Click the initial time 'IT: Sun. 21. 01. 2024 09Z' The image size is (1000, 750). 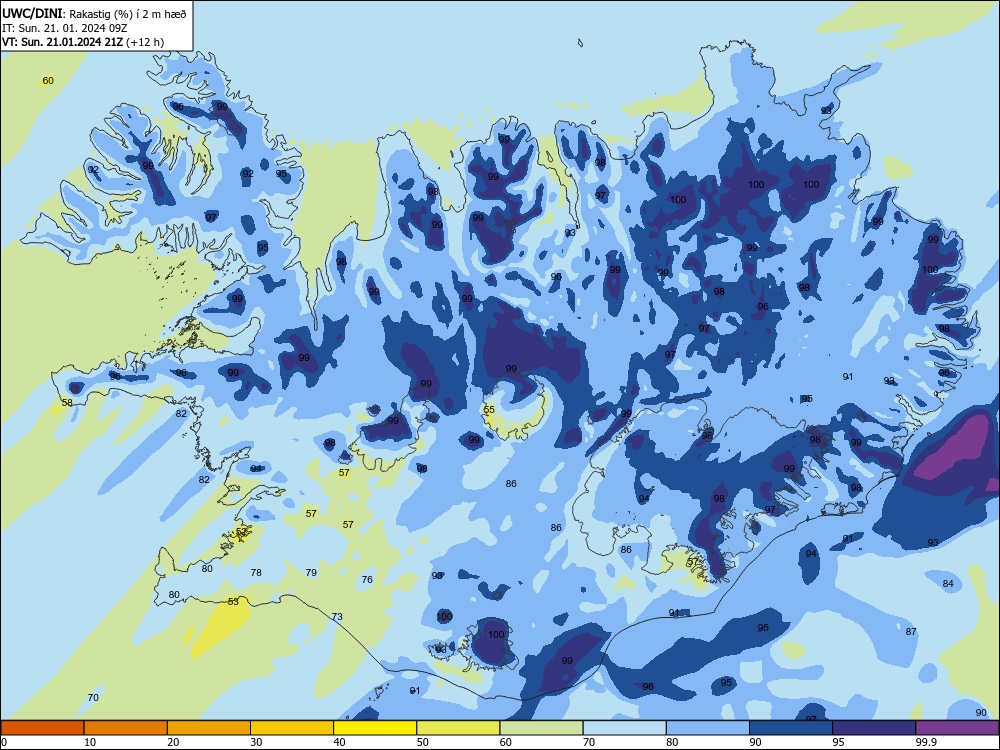(x=64, y=28)
